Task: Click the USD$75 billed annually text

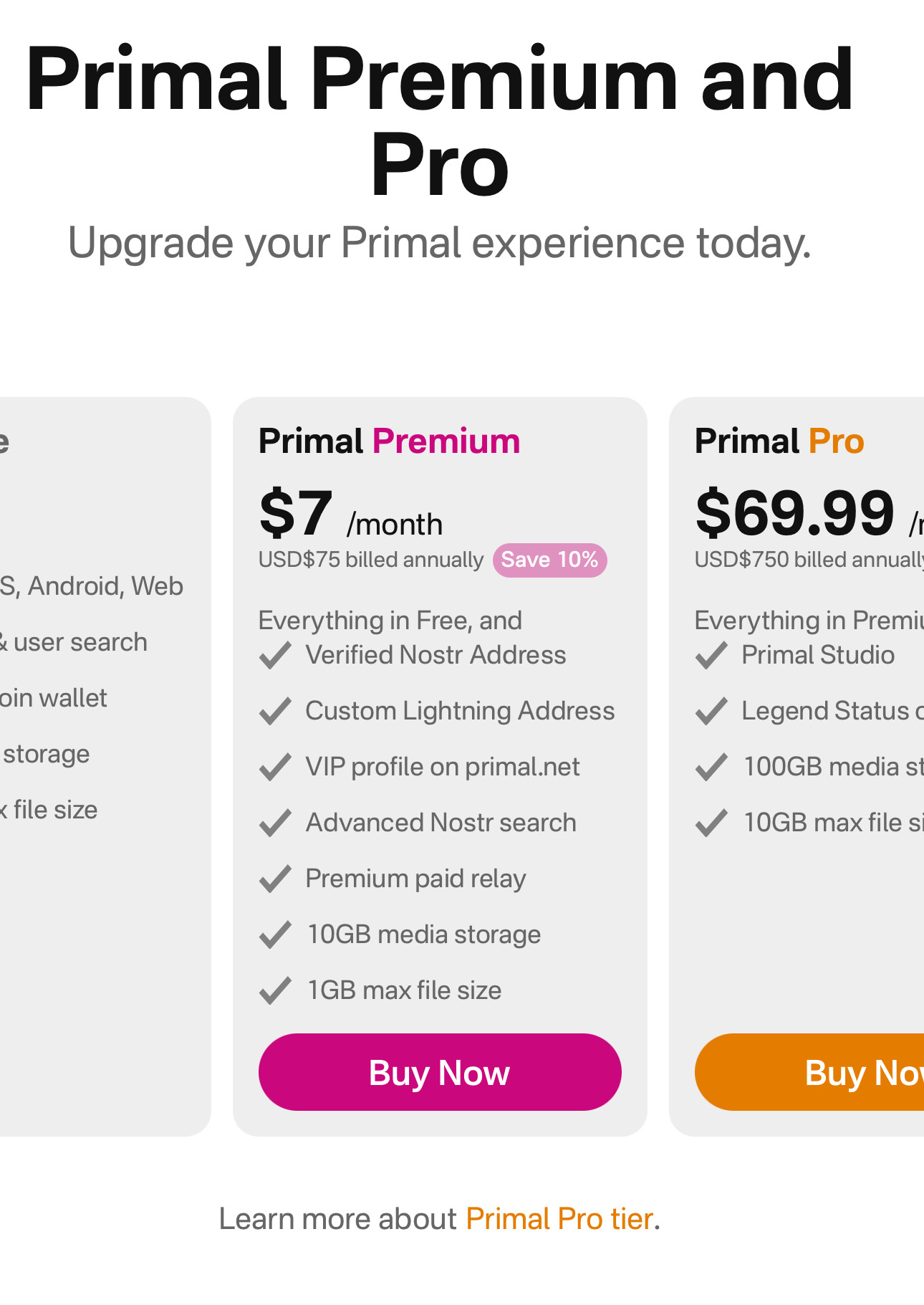Action: (x=371, y=560)
